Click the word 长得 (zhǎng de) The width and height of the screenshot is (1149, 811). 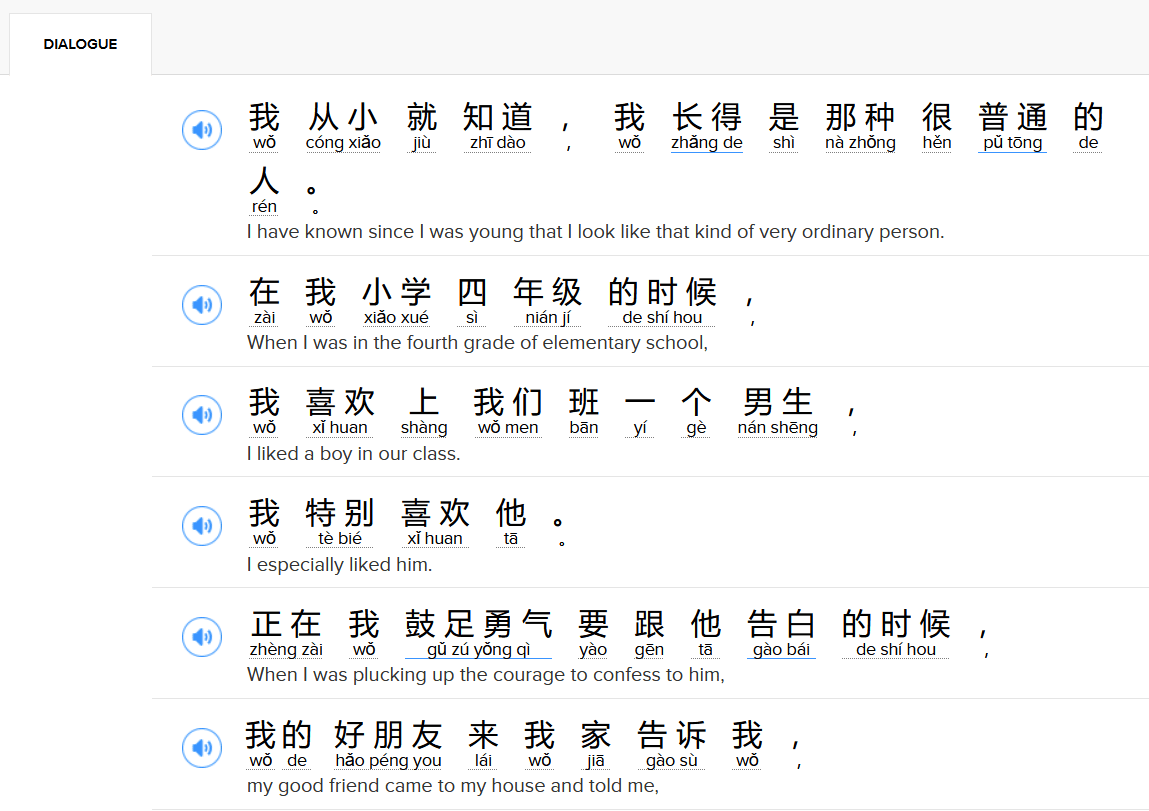point(707,119)
